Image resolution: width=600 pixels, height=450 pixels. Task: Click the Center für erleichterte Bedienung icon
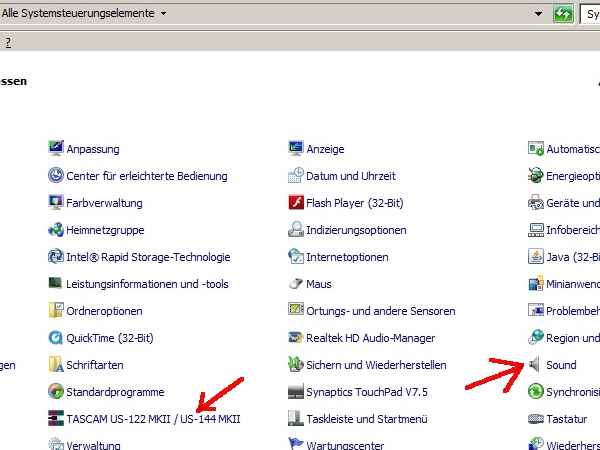point(56,176)
